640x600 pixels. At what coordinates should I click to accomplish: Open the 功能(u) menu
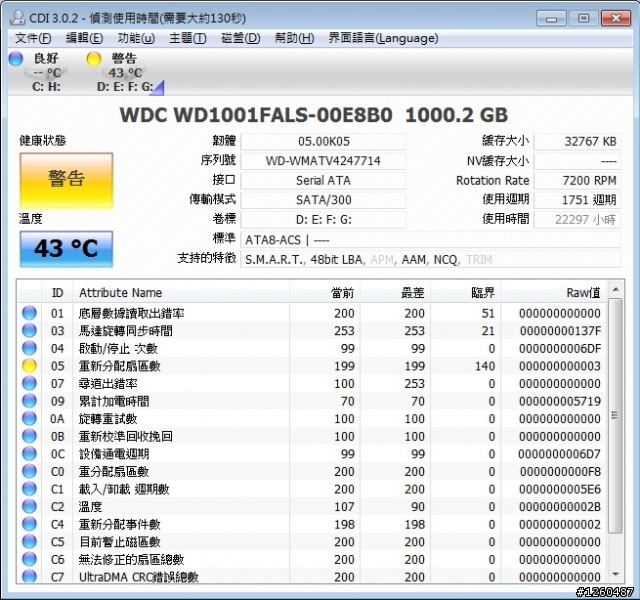click(x=136, y=38)
